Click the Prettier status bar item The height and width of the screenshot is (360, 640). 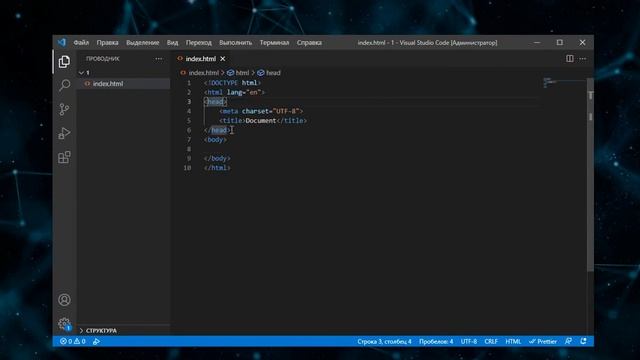click(x=543, y=341)
